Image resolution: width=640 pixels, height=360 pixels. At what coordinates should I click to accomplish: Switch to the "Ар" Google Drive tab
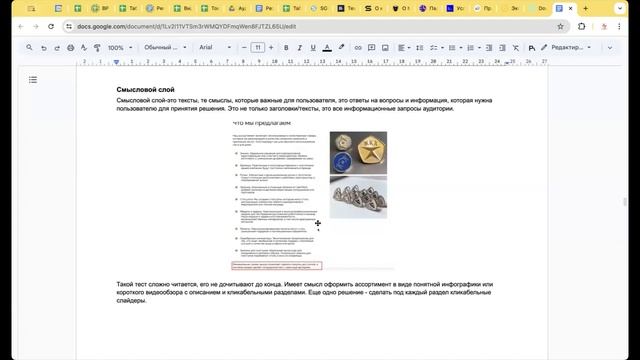[237, 8]
